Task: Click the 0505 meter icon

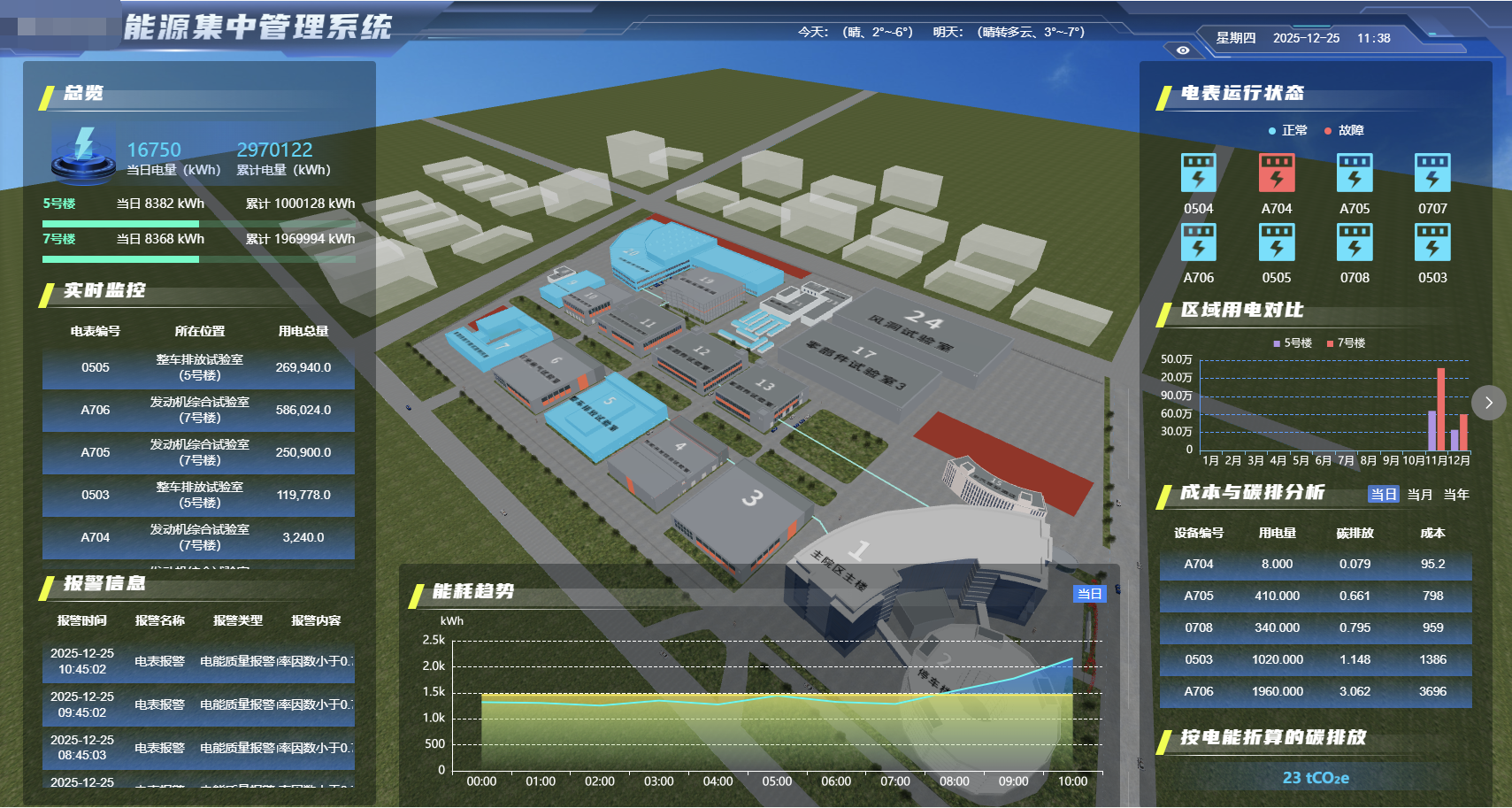Action: (1276, 242)
